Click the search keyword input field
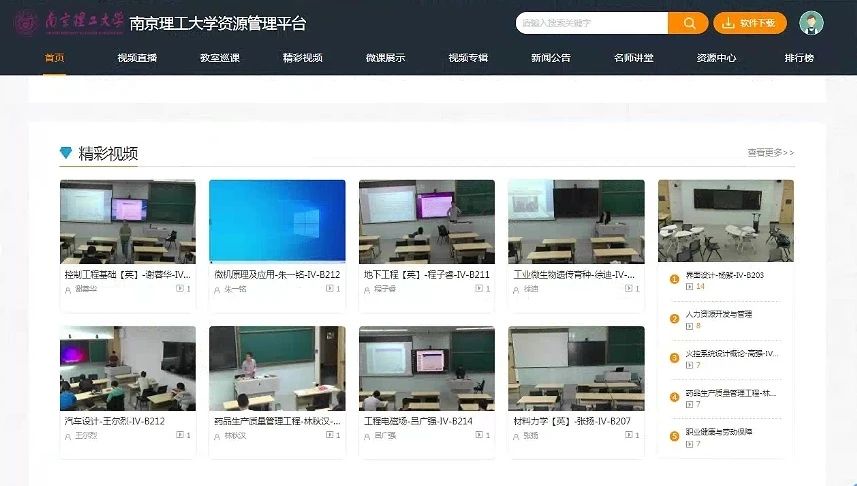This screenshot has width=857, height=486. [x=591, y=23]
